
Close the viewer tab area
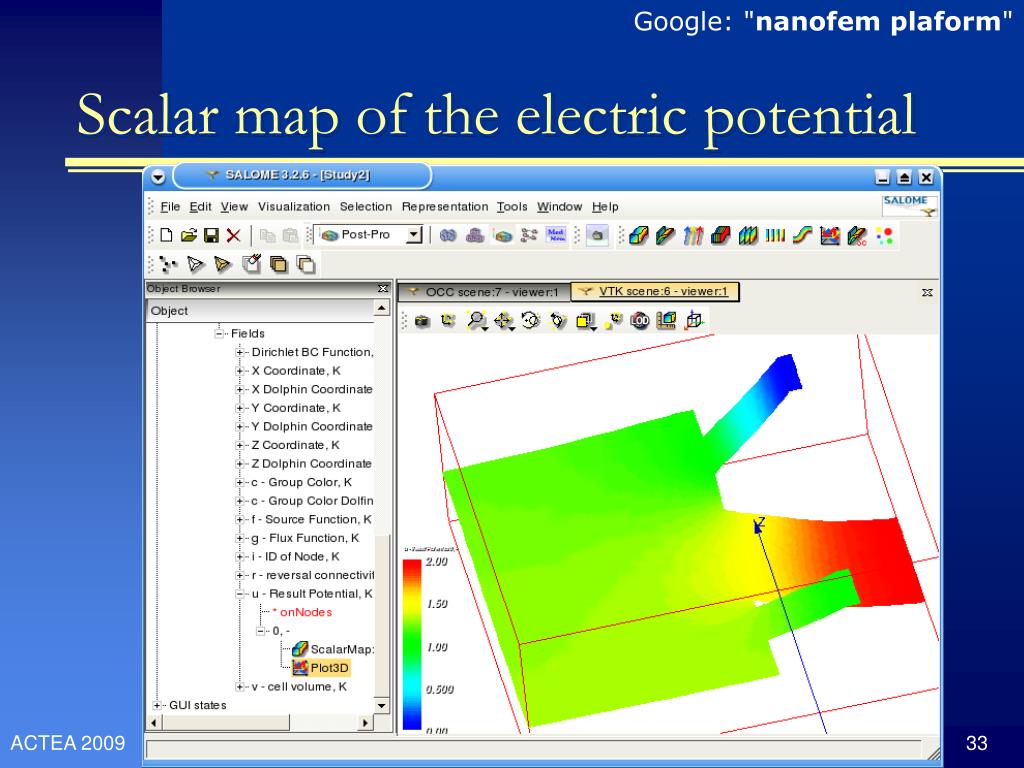click(927, 293)
